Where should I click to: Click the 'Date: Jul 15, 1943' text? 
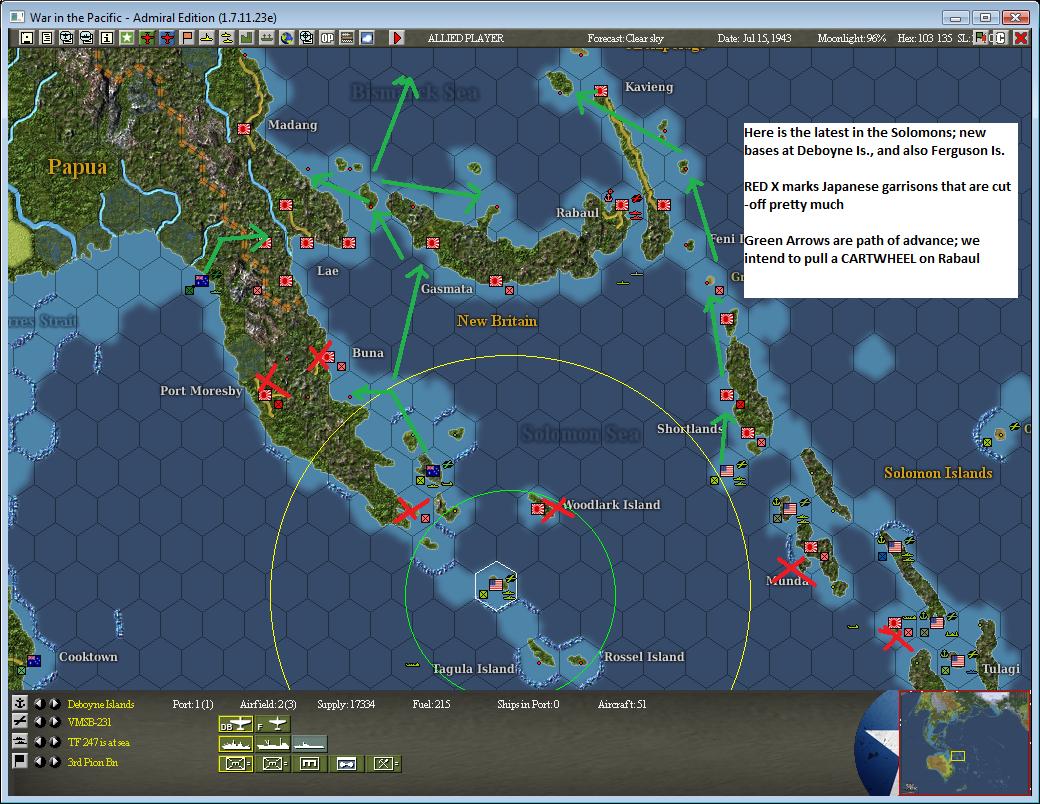click(x=754, y=38)
